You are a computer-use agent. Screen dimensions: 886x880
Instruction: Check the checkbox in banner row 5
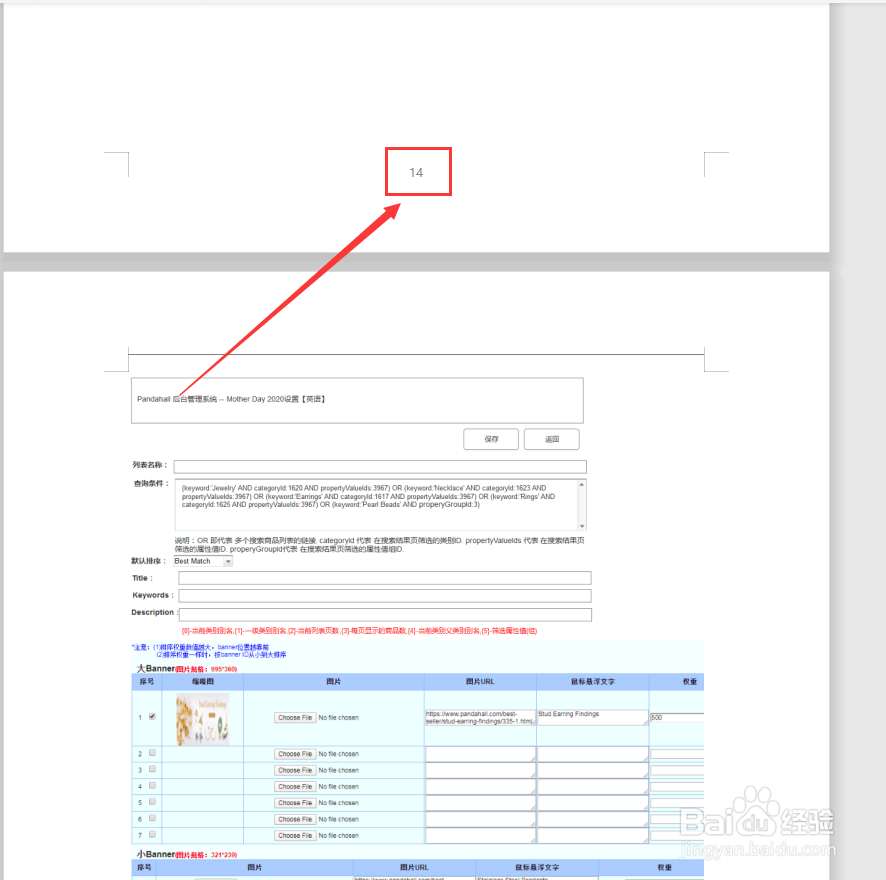(x=152, y=802)
